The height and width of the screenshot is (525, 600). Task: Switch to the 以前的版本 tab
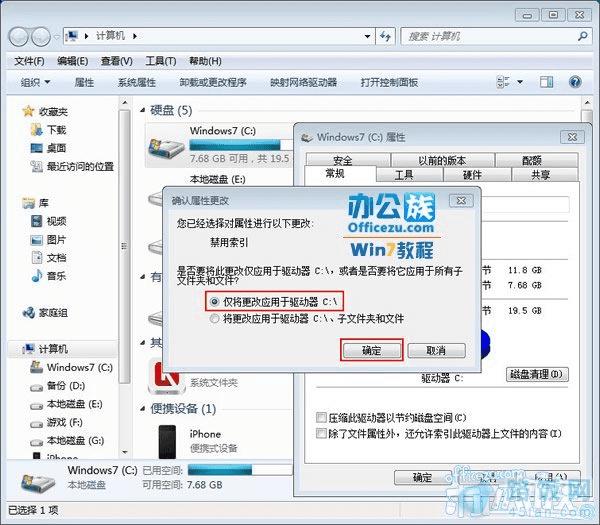point(442,160)
